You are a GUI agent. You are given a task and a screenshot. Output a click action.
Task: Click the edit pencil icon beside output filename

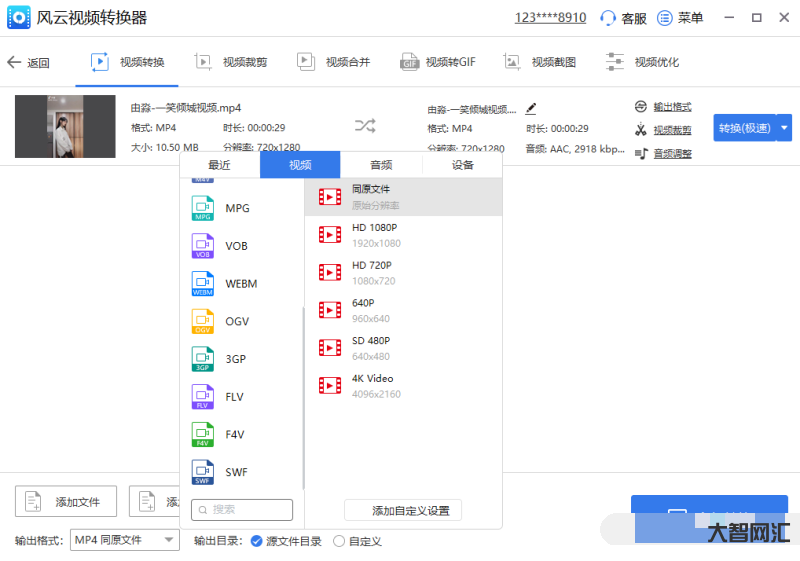tap(531, 108)
